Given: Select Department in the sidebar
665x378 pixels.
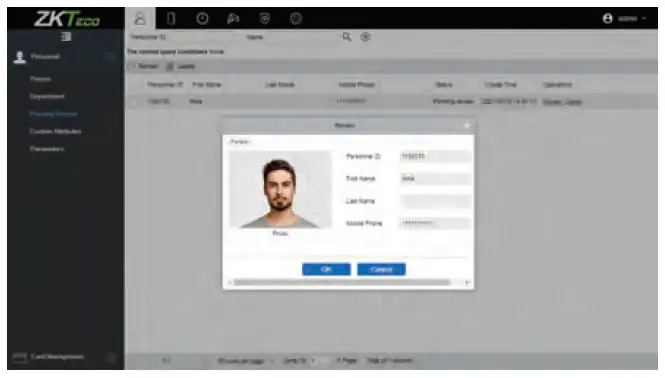Looking at the screenshot, I should coord(47,96).
